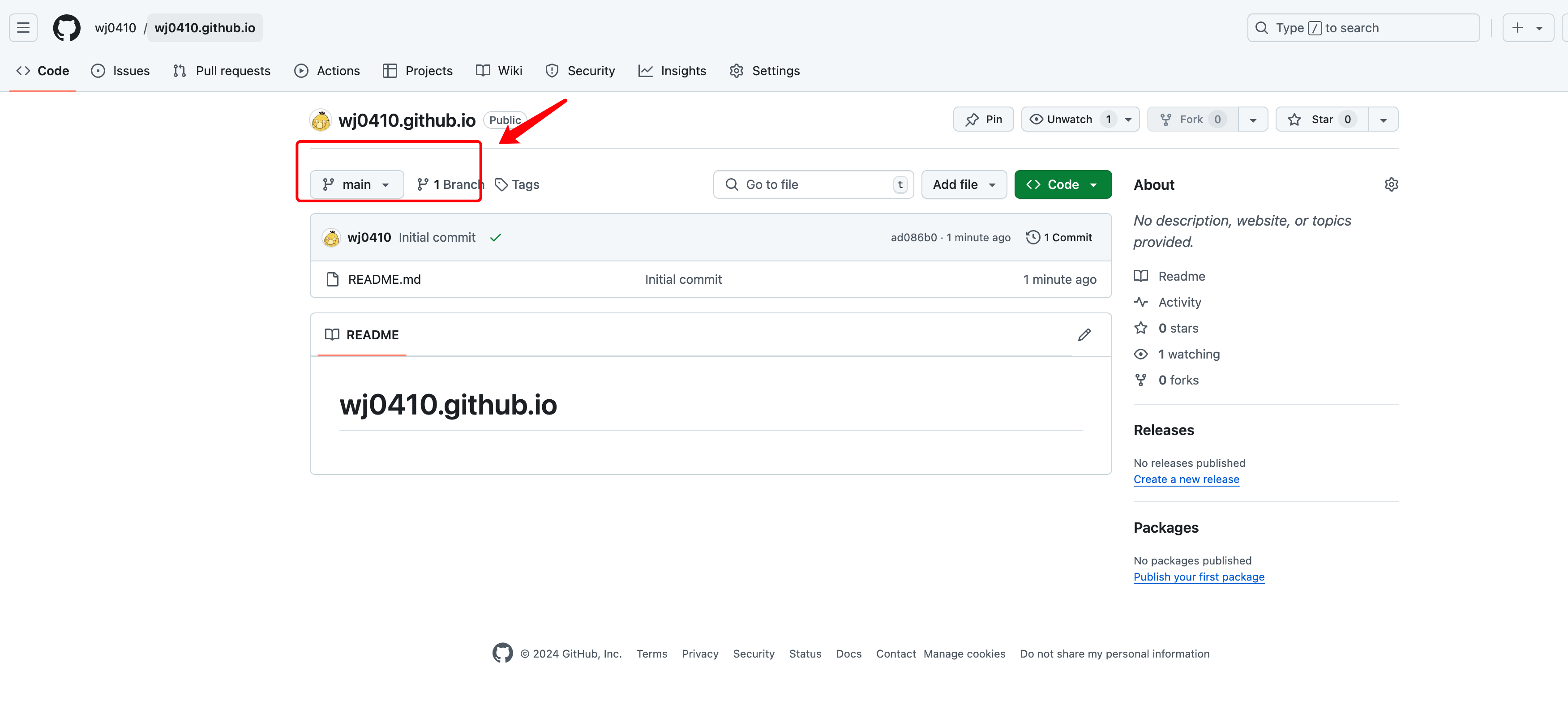Screen dimensions: 1568x718
Task: Click Publish your first package link
Action: point(1199,576)
